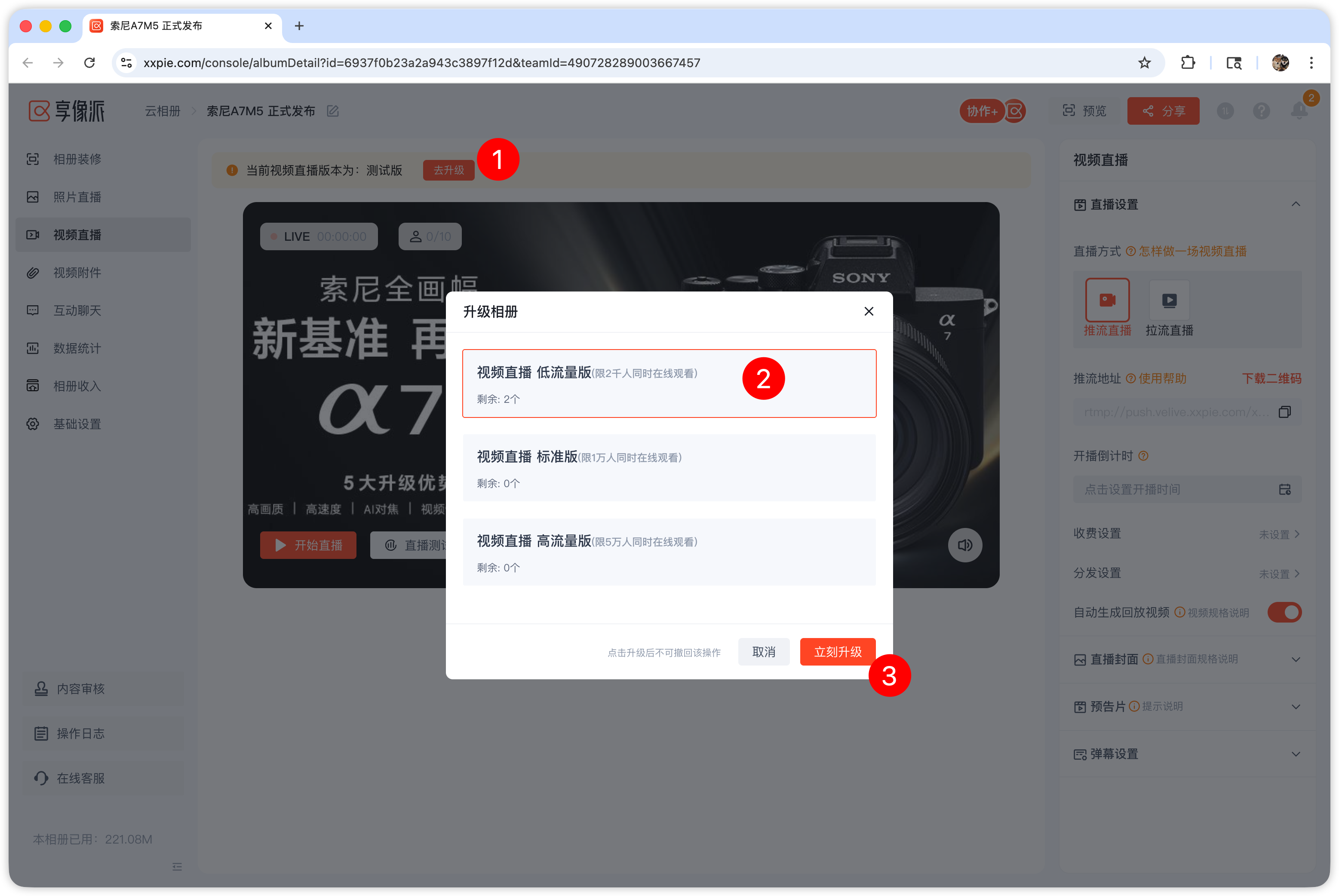The height and width of the screenshot is (896, 1339).
Task: Close the 升级相册 dialog with X
Action: (869, 311)
